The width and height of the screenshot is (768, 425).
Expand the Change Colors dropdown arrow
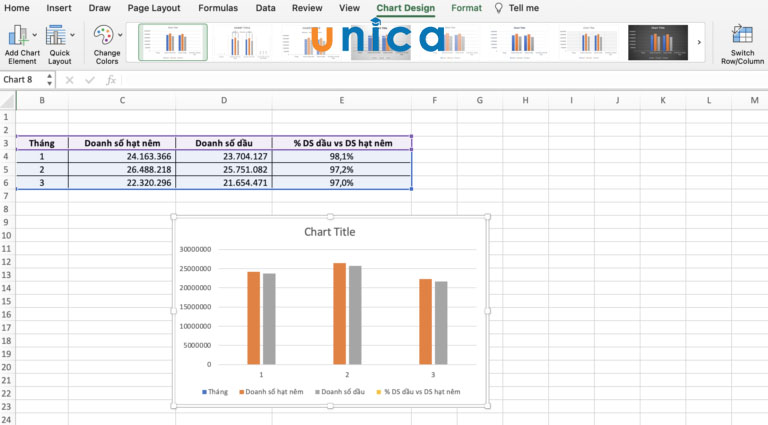click(120, 35)
